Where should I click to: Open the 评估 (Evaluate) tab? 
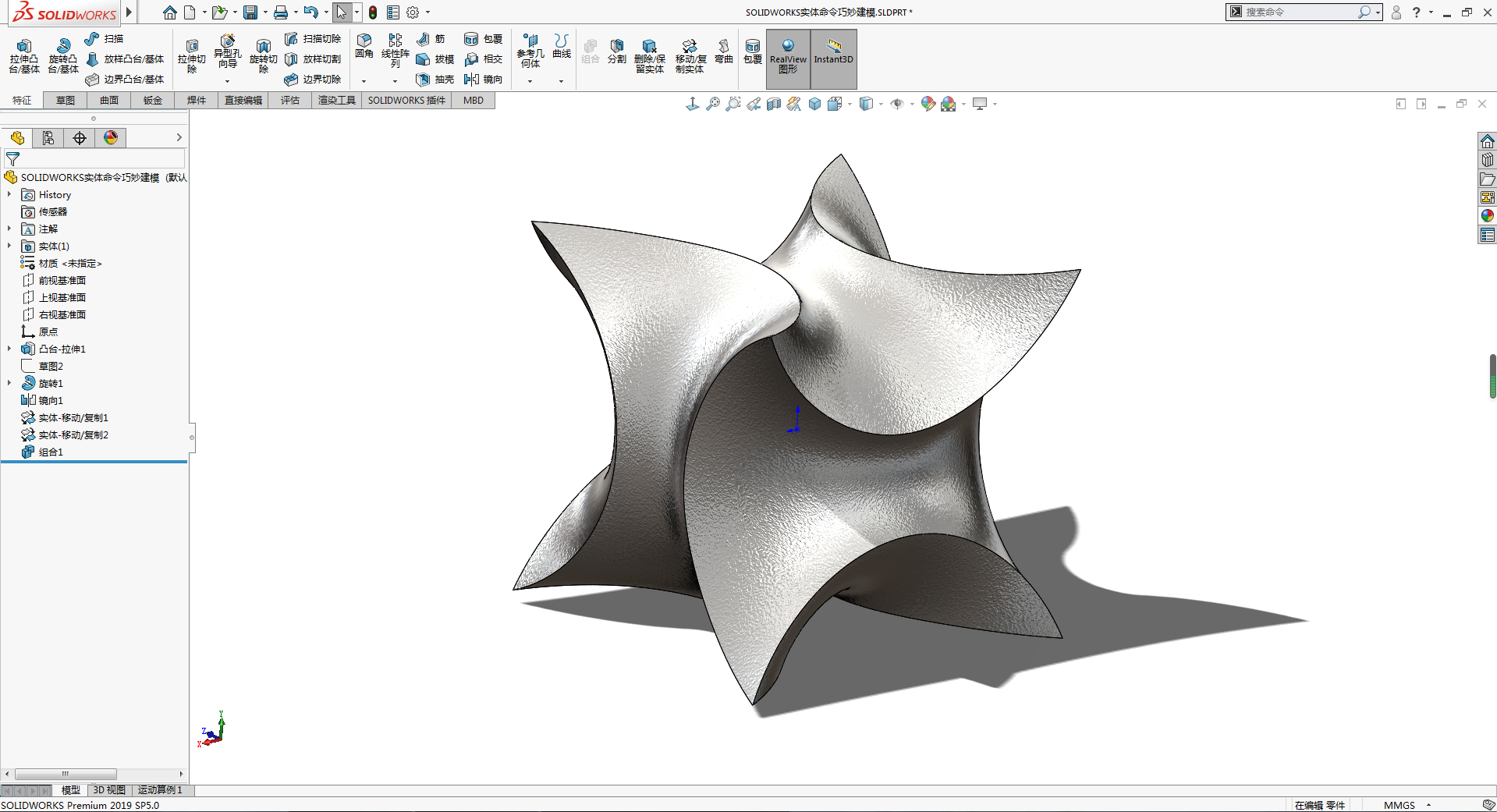(x=290, y=101)
